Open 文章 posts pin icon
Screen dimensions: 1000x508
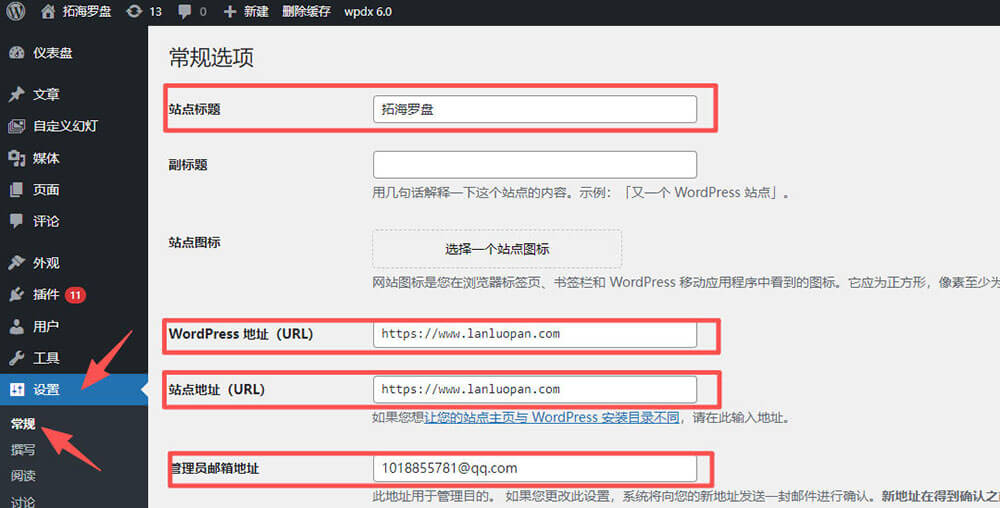tap(16, 95)
